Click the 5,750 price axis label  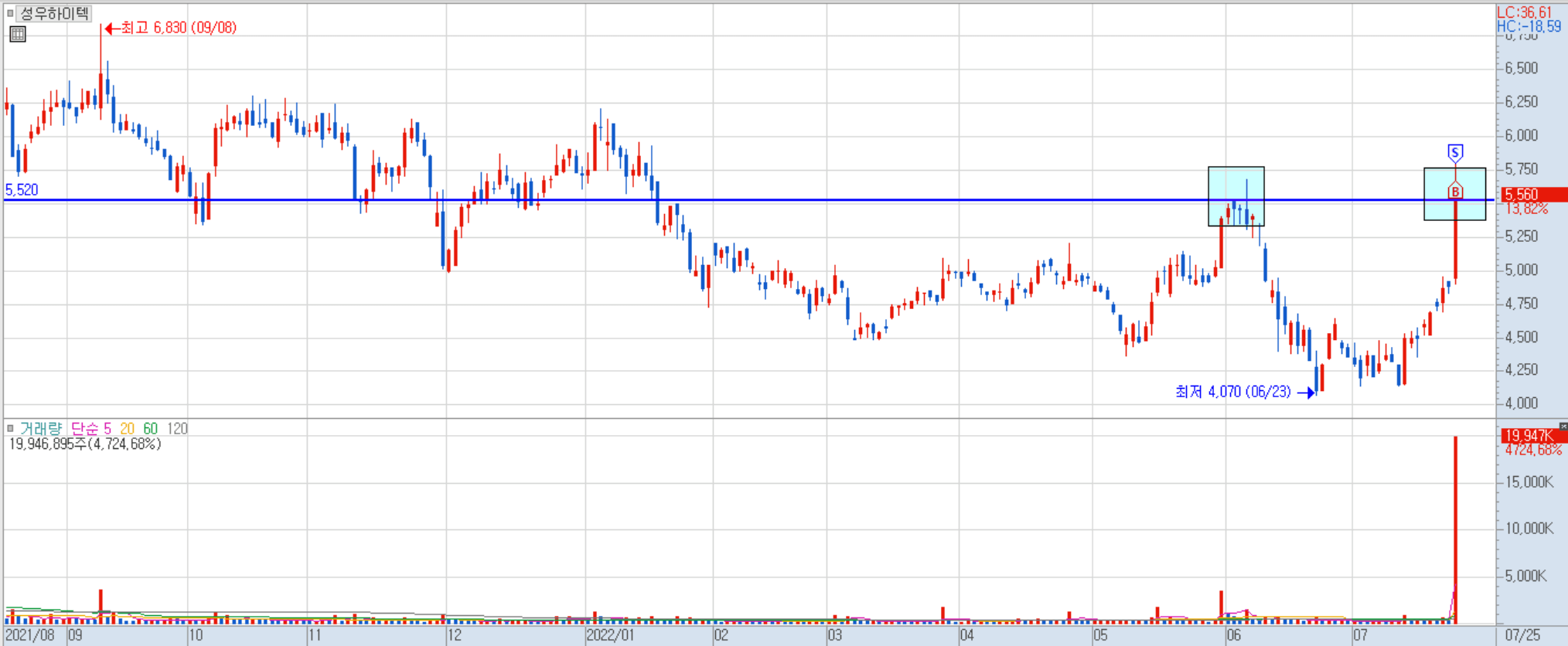[x=1521, y=168]
